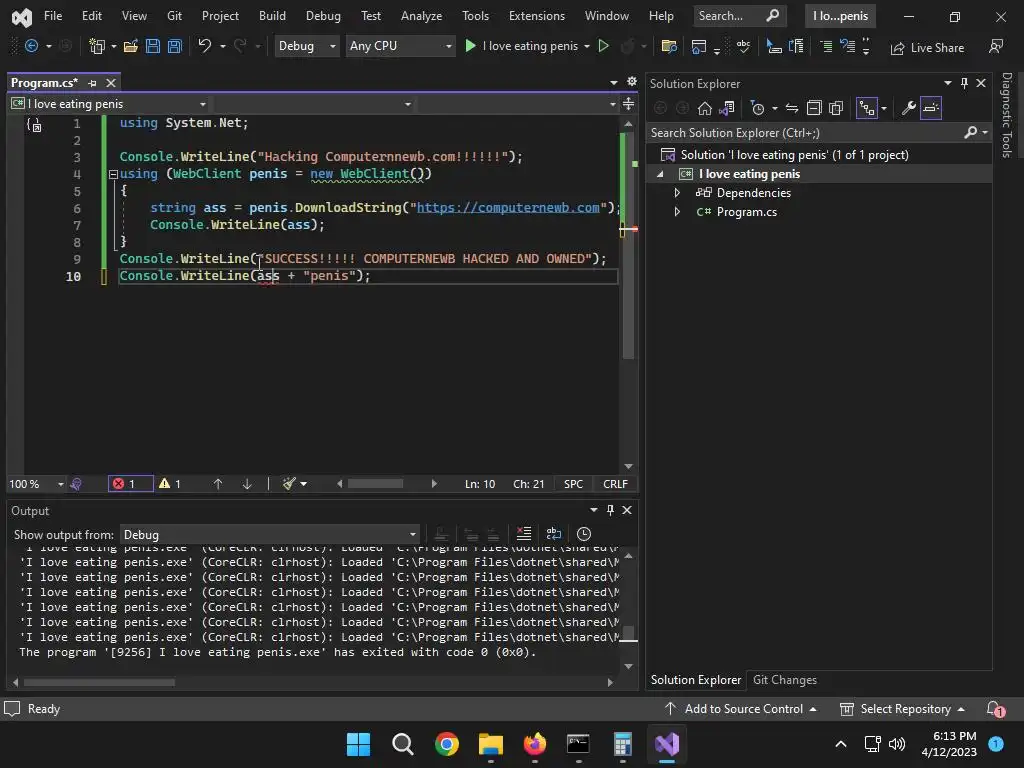This screenshot has height=768, width=1024.
Task: Switch views icon in Solution Explorer
Action: tap(727, 108)
